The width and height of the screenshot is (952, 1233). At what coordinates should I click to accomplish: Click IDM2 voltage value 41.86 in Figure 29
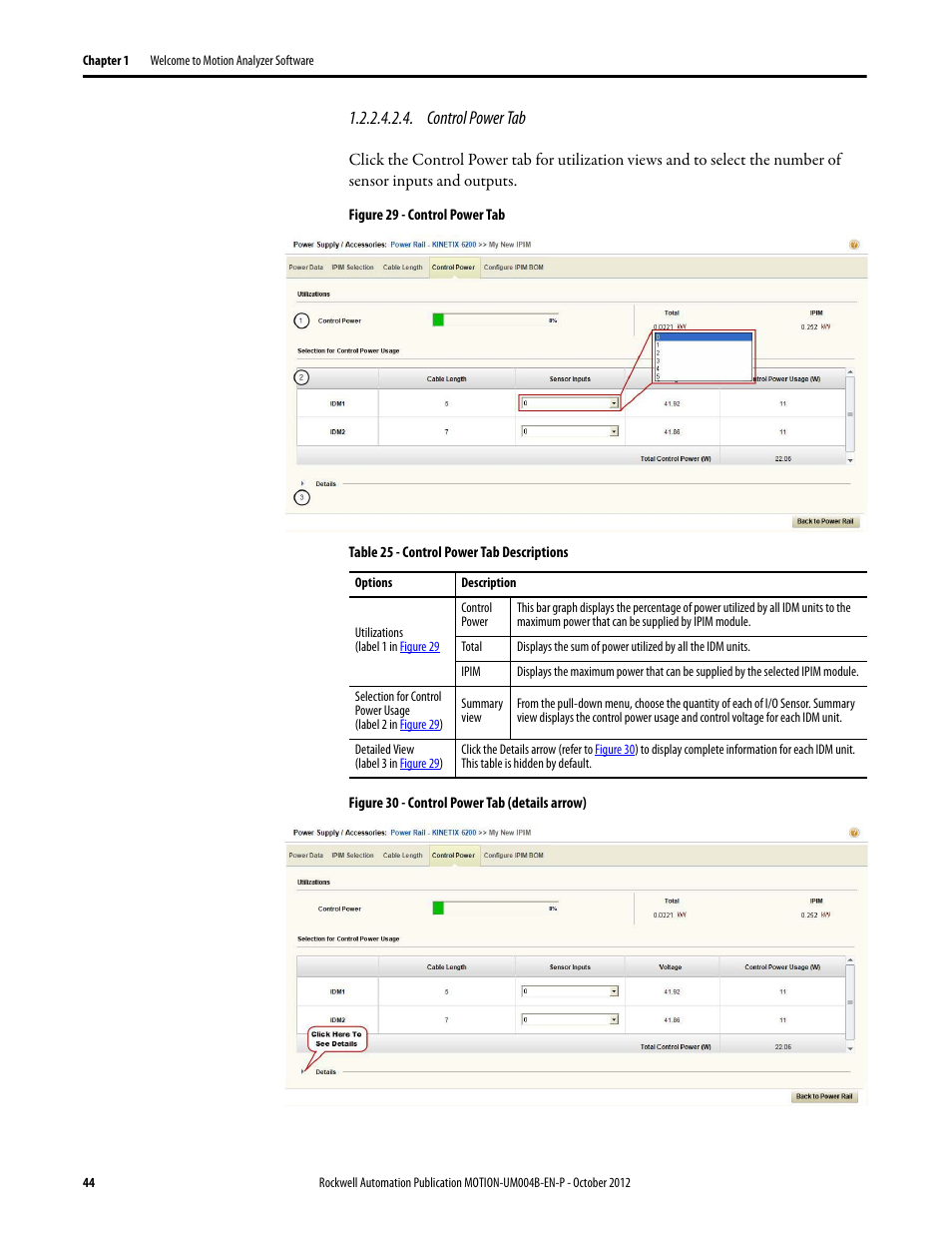click(672, 432)
